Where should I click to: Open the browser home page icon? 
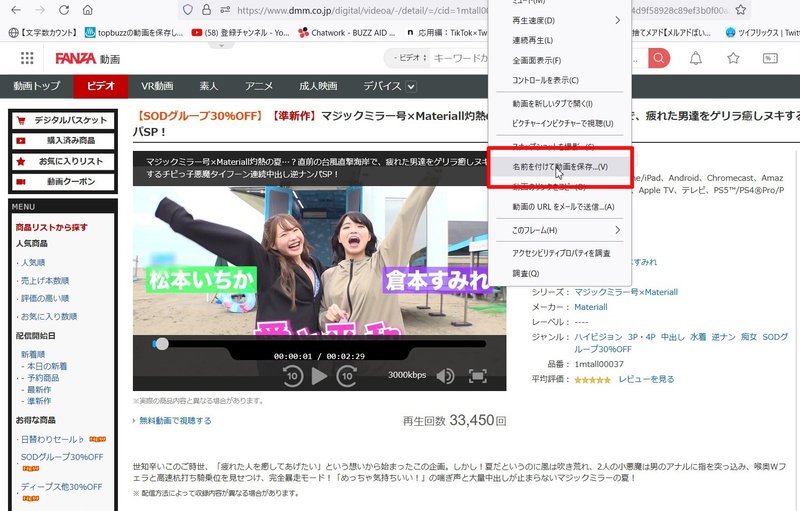[x=88, y=10]
